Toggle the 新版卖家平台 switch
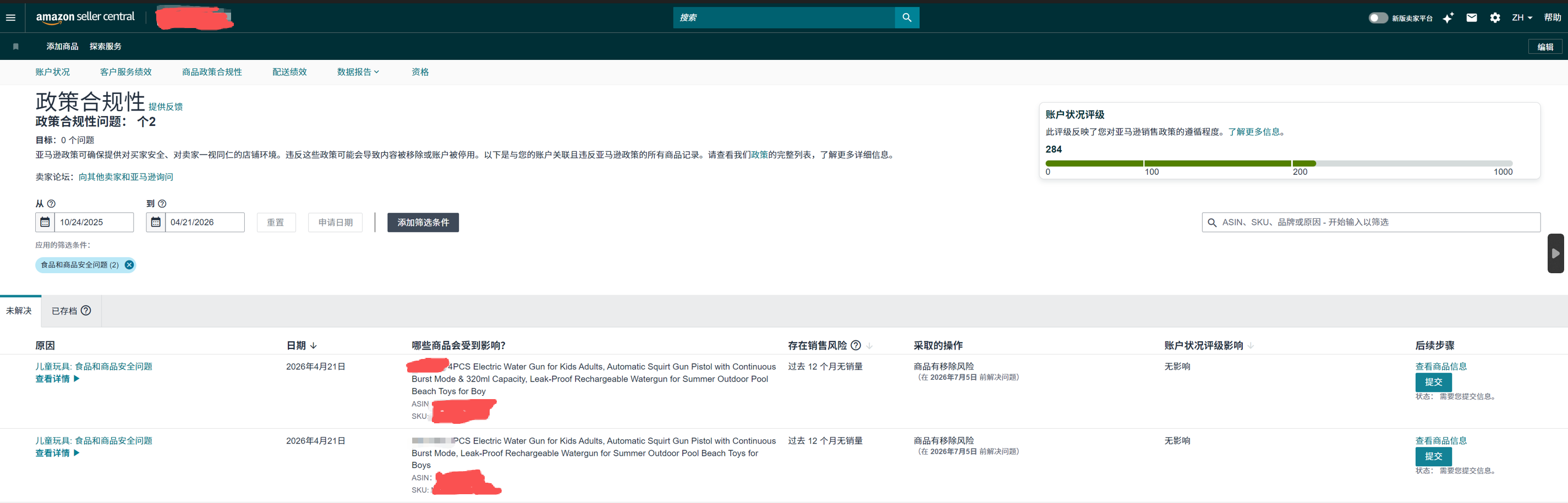 pos(1378,18)
